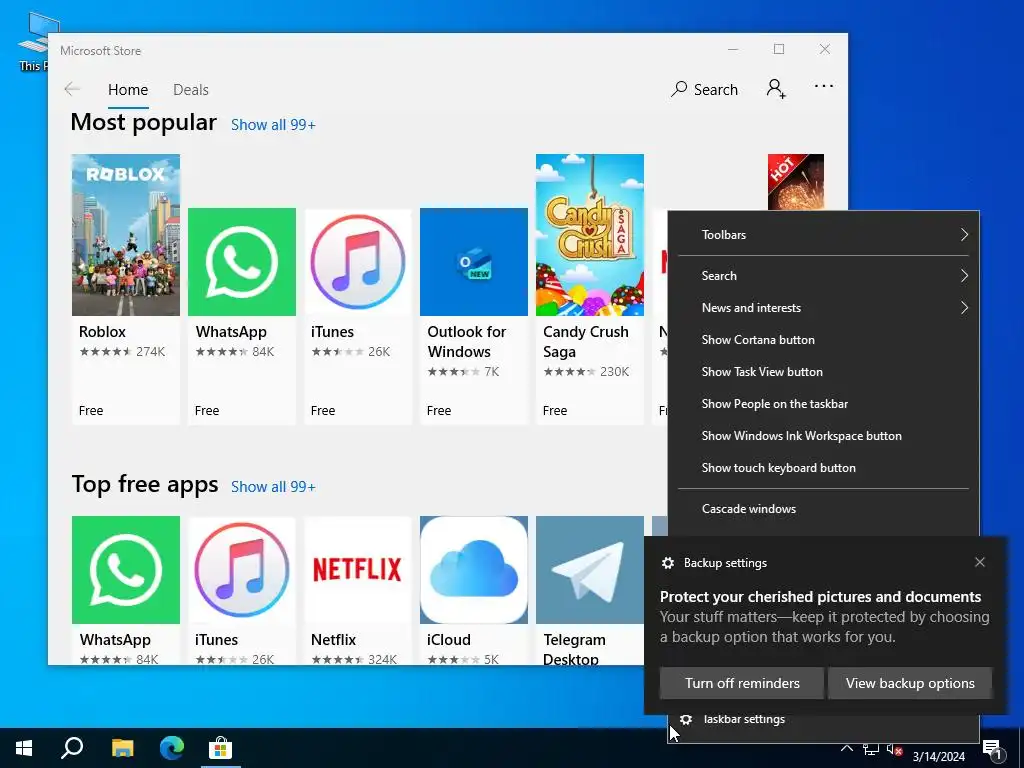
Task: Open the Windows Start menu
Action: pos(24,748)
